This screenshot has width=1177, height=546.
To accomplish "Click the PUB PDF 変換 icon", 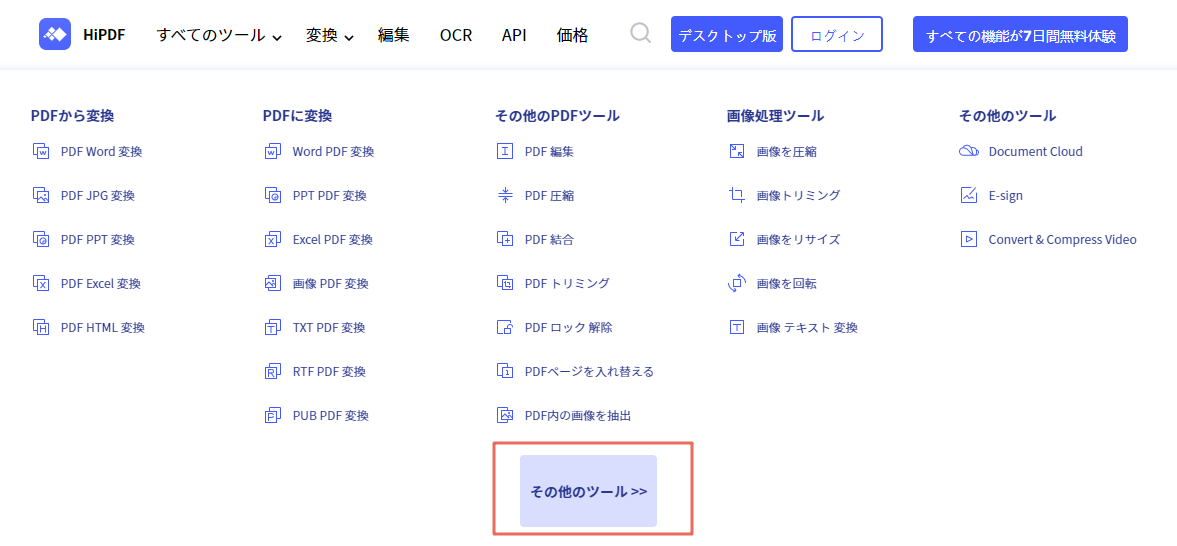I will point(272,415).
